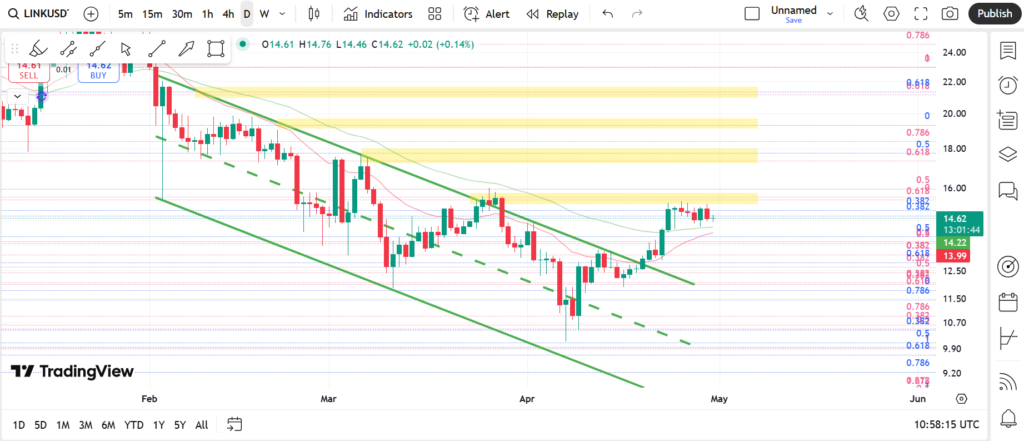Click the Publish button
The height and width of the screenshot is (441, 1024).
click(x=994, y=14)
